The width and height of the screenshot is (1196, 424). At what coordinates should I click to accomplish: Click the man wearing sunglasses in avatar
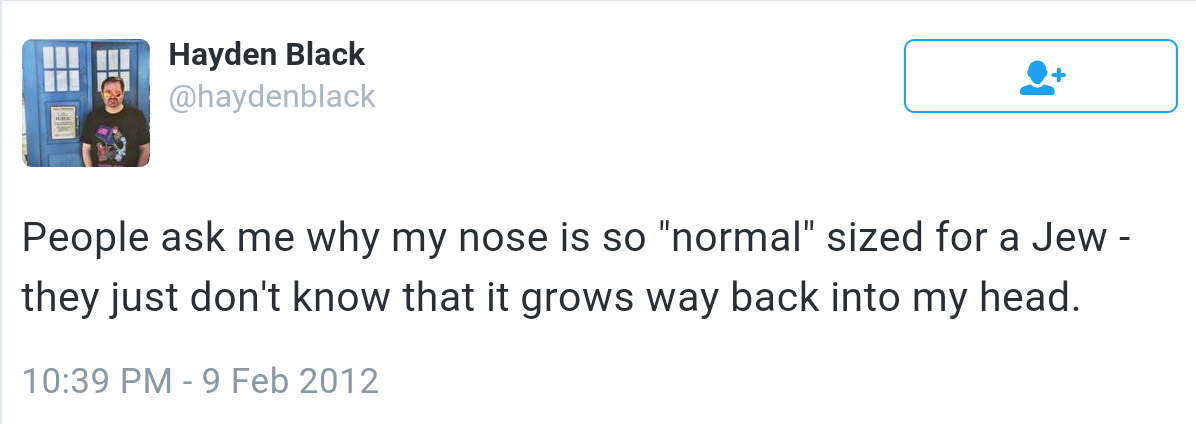point(115,120)
